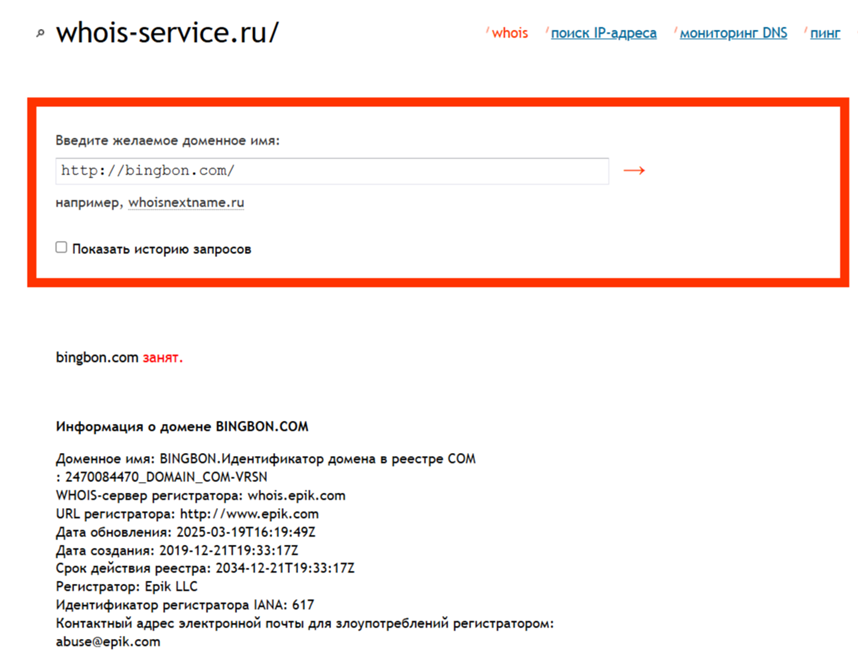Select the whois menu item
This screenshot has height=652, width=858.
[509, 33]
